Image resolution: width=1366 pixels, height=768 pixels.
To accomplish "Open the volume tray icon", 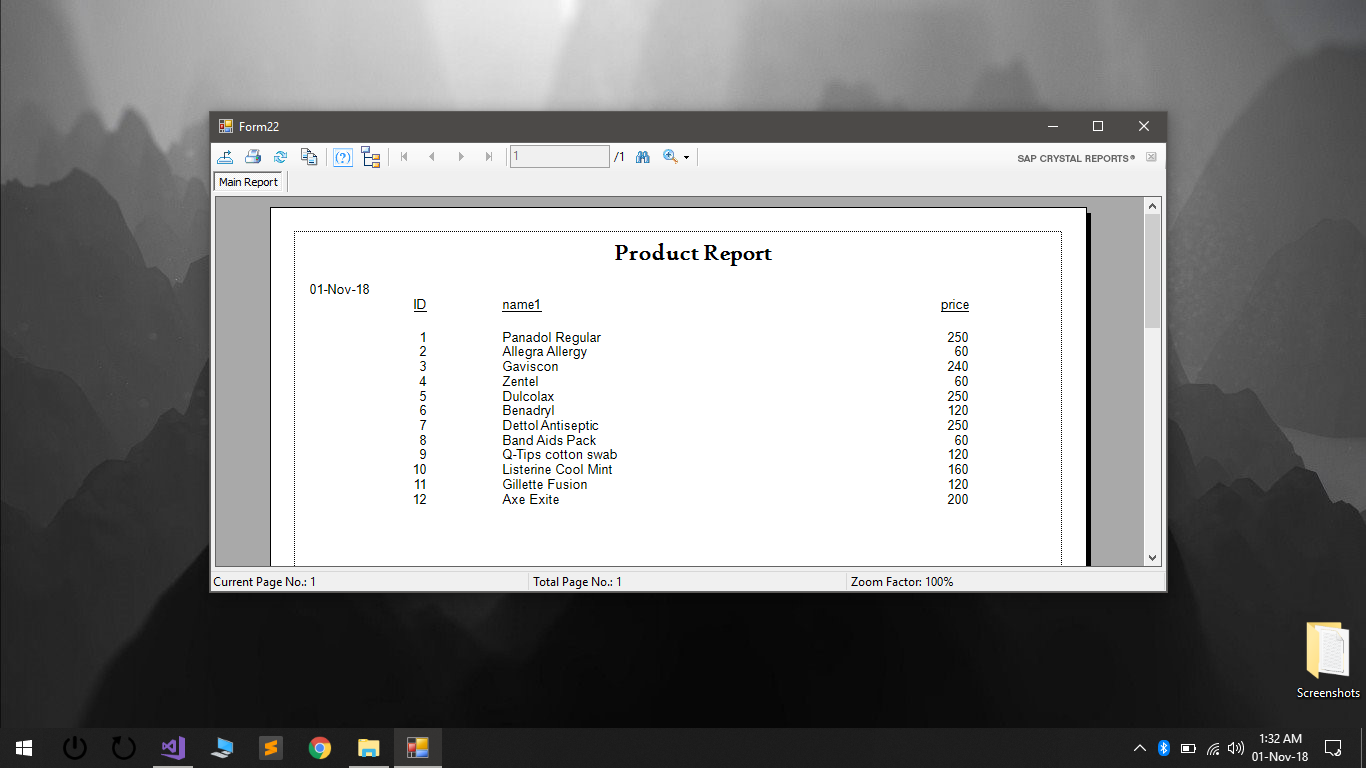I will [x=1236, y=748].
